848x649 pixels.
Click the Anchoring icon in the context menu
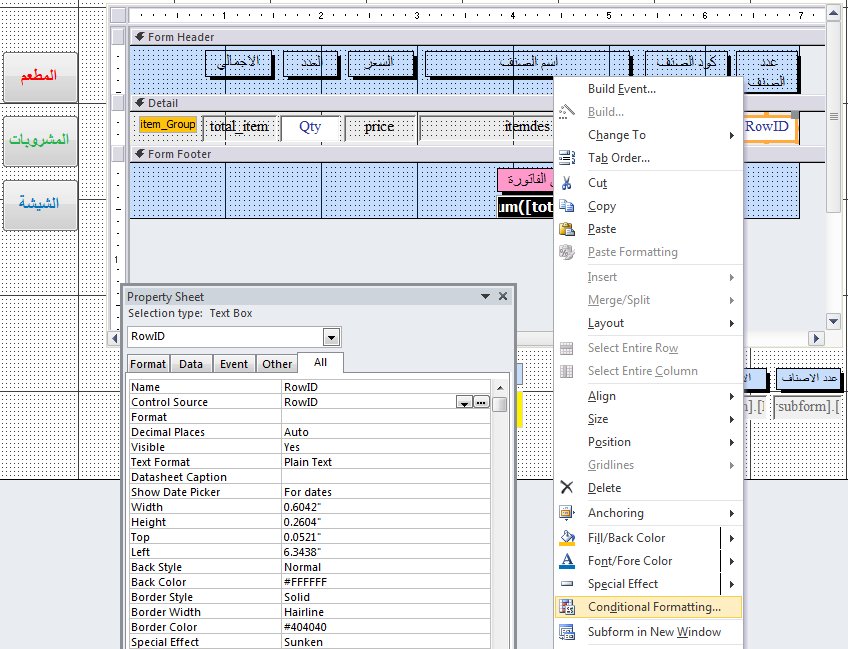[x=566, y=513]
